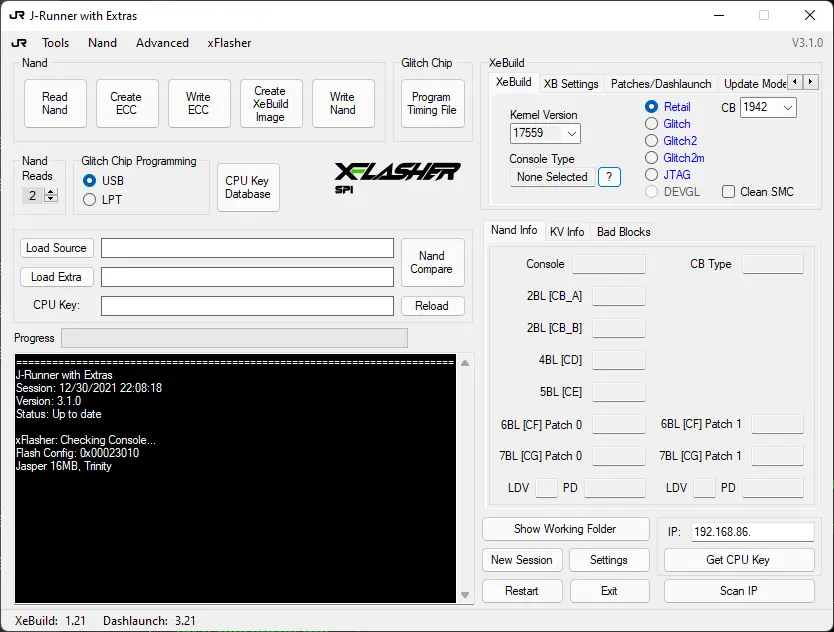Click 'Jasper 16MB, Trinity' log line
This screenshot has height=632, width=834.
click(63, 466)
